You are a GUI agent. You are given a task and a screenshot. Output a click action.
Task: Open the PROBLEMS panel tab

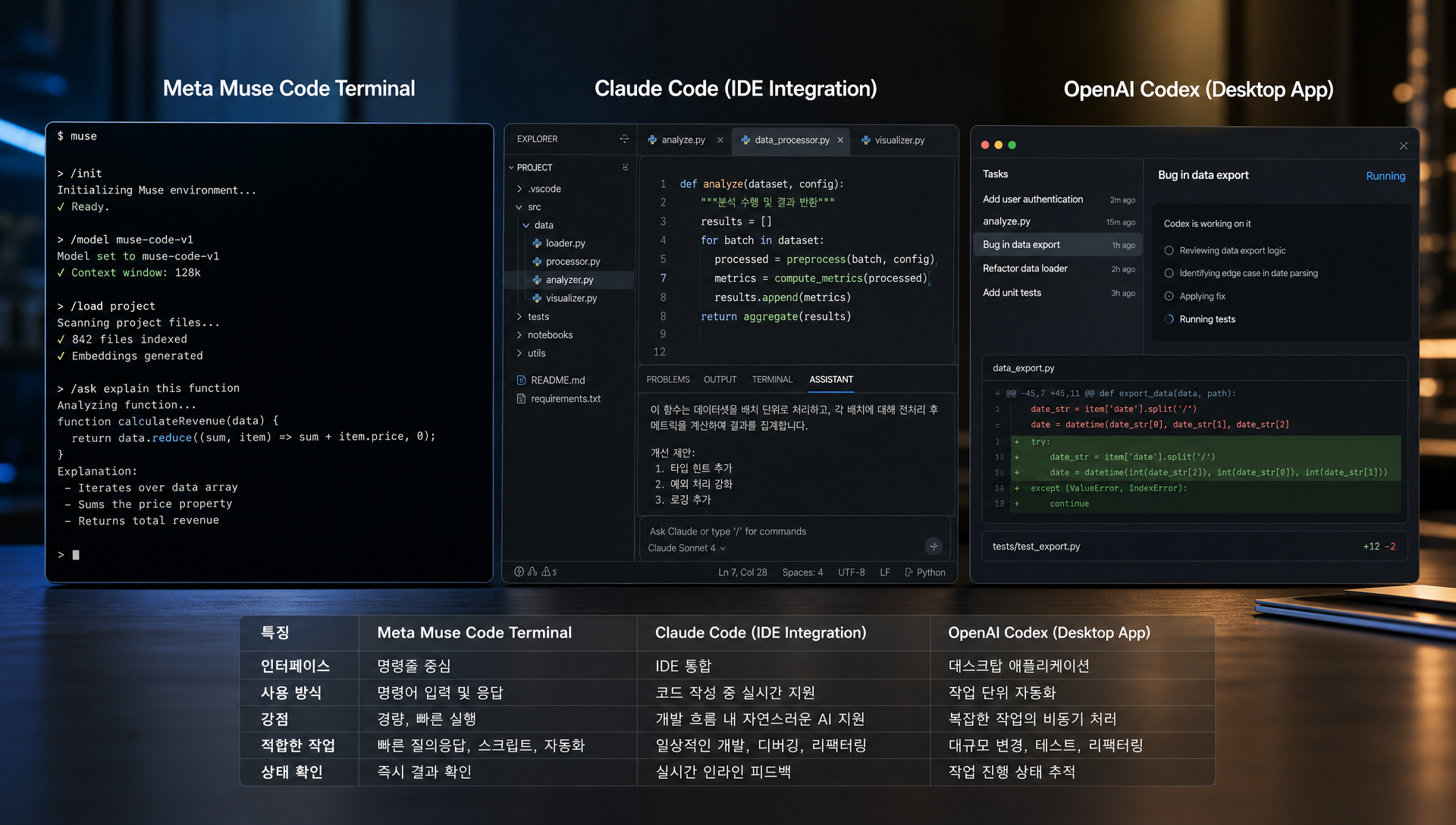668,379
